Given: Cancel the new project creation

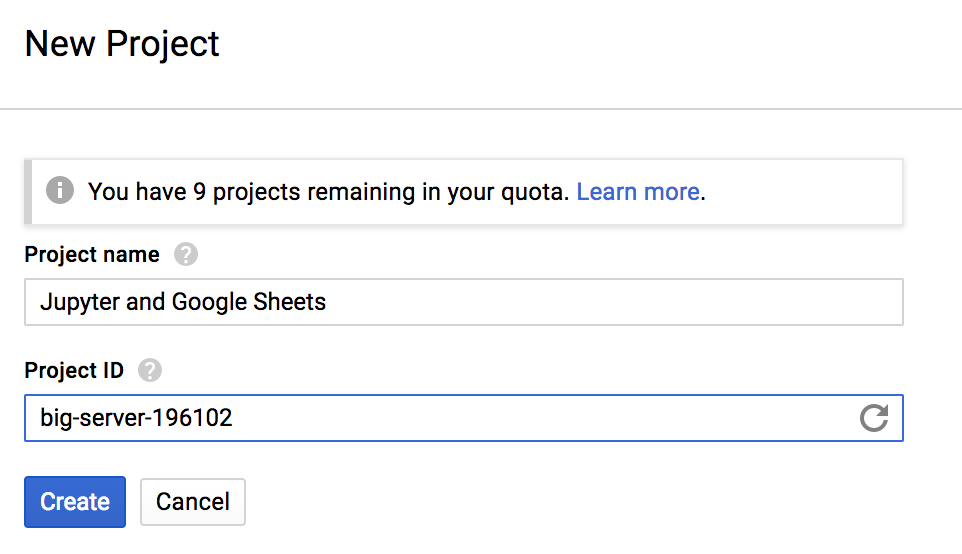Looking at the screenshot, I should [x=193, y=502].
